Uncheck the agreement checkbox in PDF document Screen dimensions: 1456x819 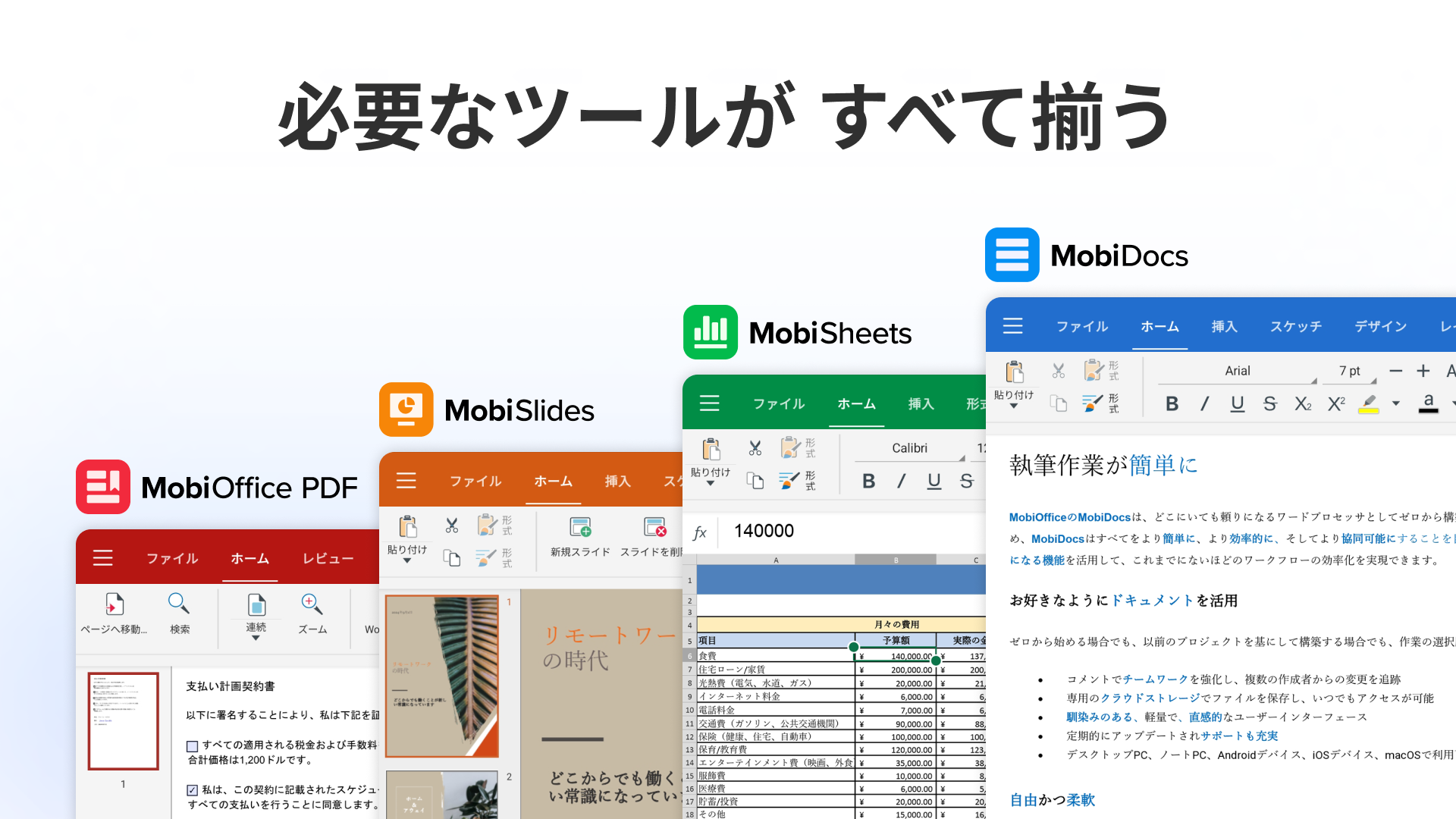pyautogui.click(x=193, y=790)
